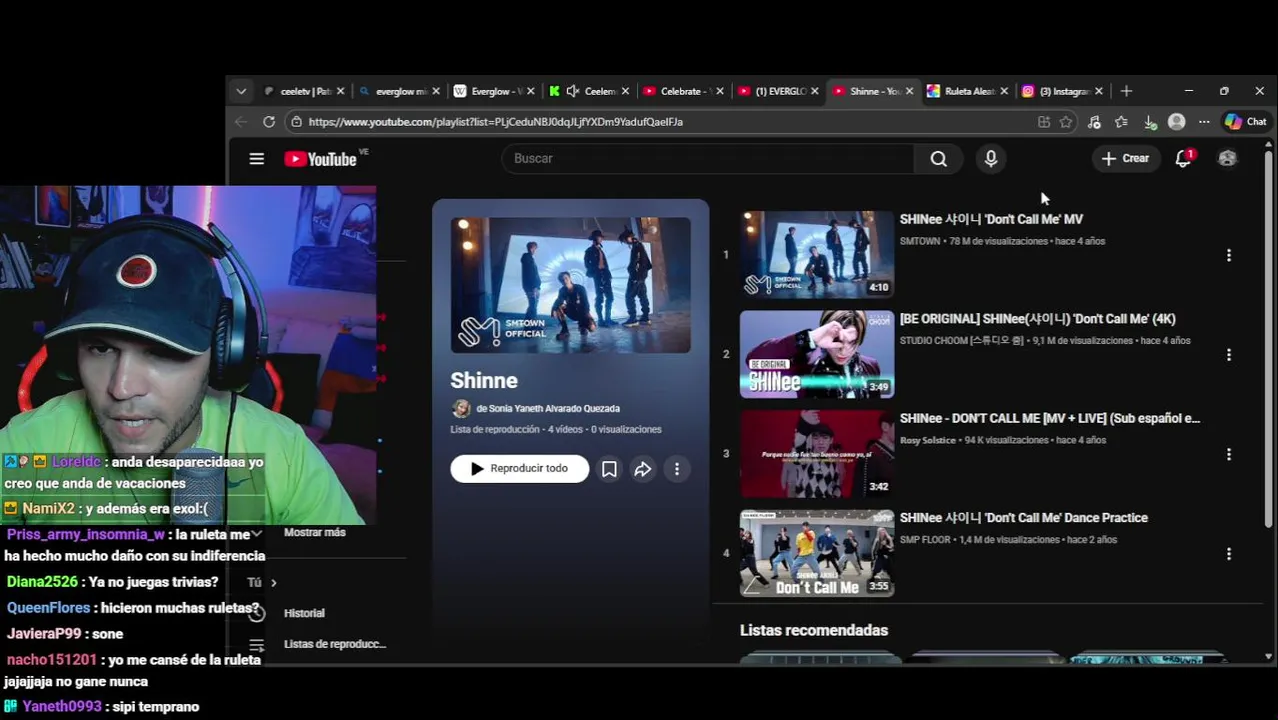Save the Shinne playlist with bookmark icon
Viewport: 1278px width, 720px height.
[x=609, y=468]
